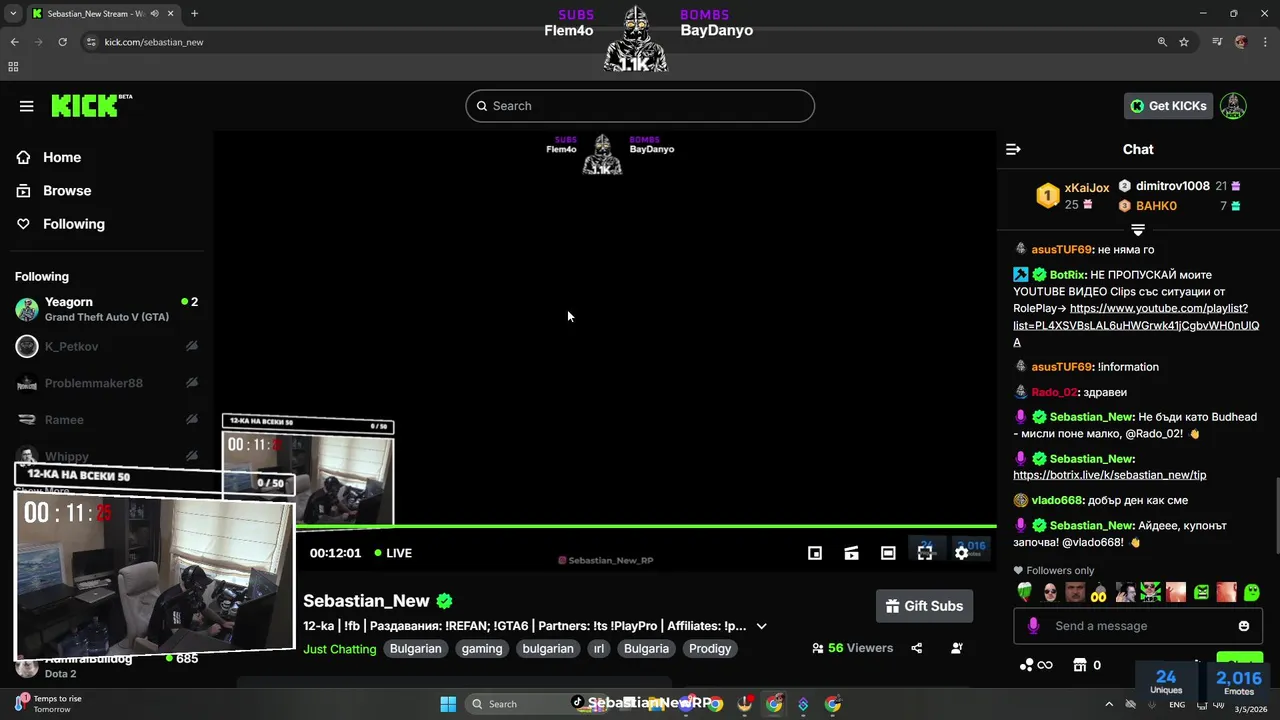Insert the Bulgarian flag balloon emote

click(1025, 592)
